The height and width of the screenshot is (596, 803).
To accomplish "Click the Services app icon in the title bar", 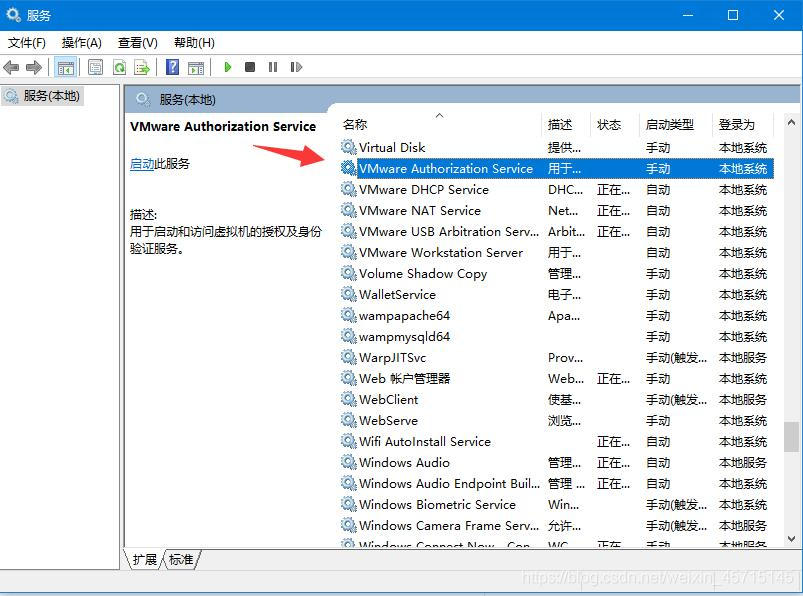I will click(13, 15).
